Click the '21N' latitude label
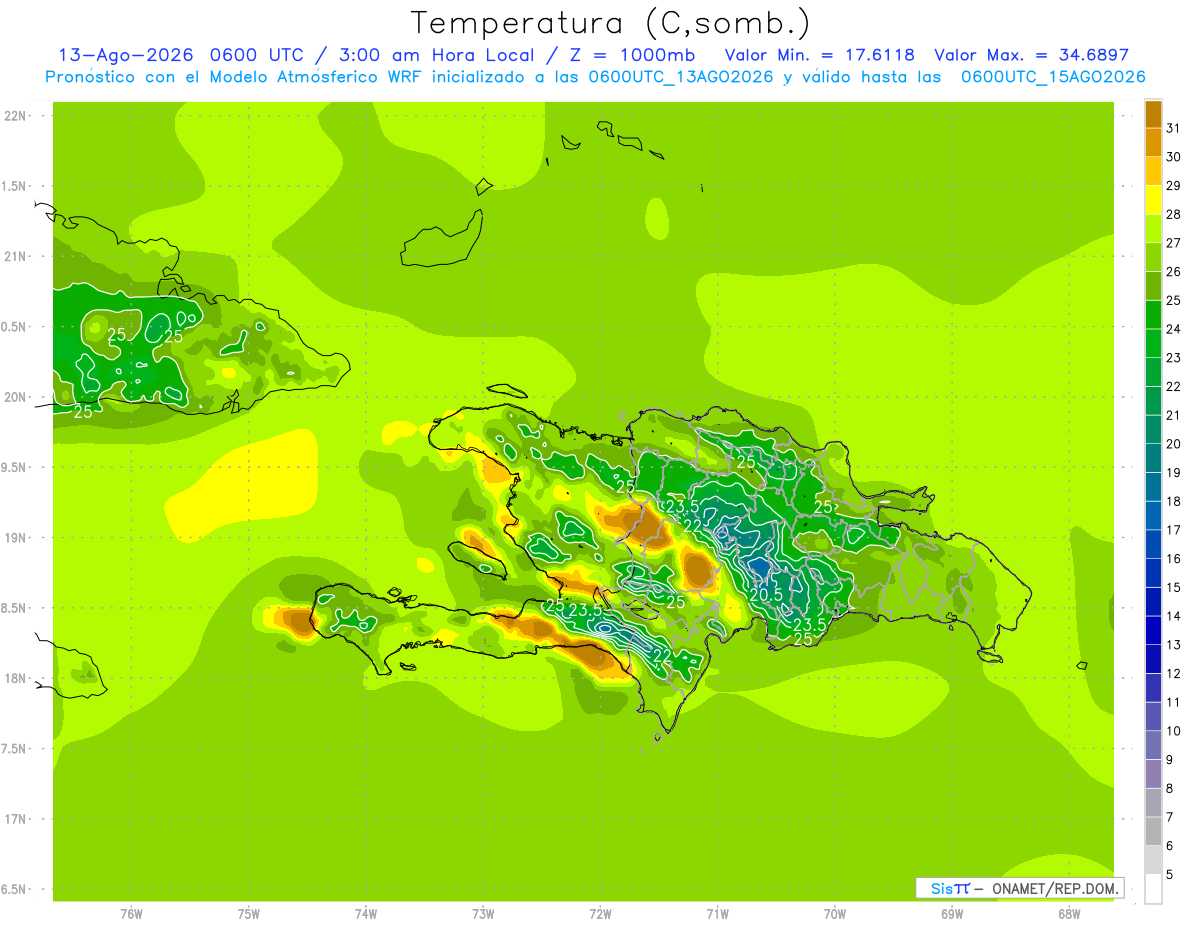This screenshot has height=927, width=1200. pos(15,256)
